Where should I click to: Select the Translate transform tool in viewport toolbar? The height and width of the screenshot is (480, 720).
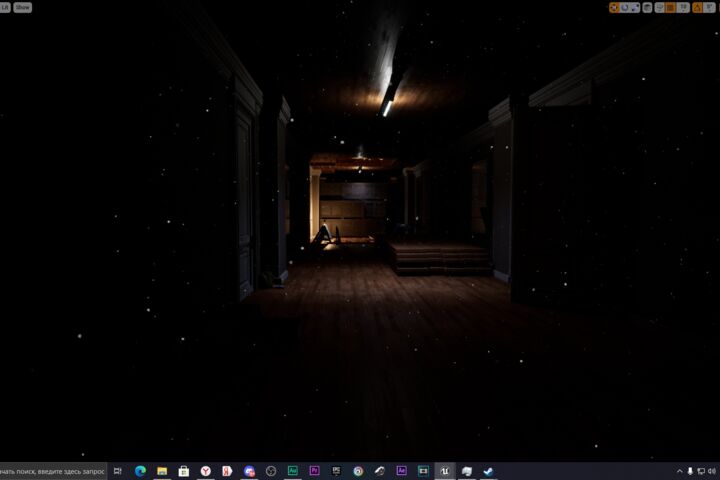click(x=614, y=7)
